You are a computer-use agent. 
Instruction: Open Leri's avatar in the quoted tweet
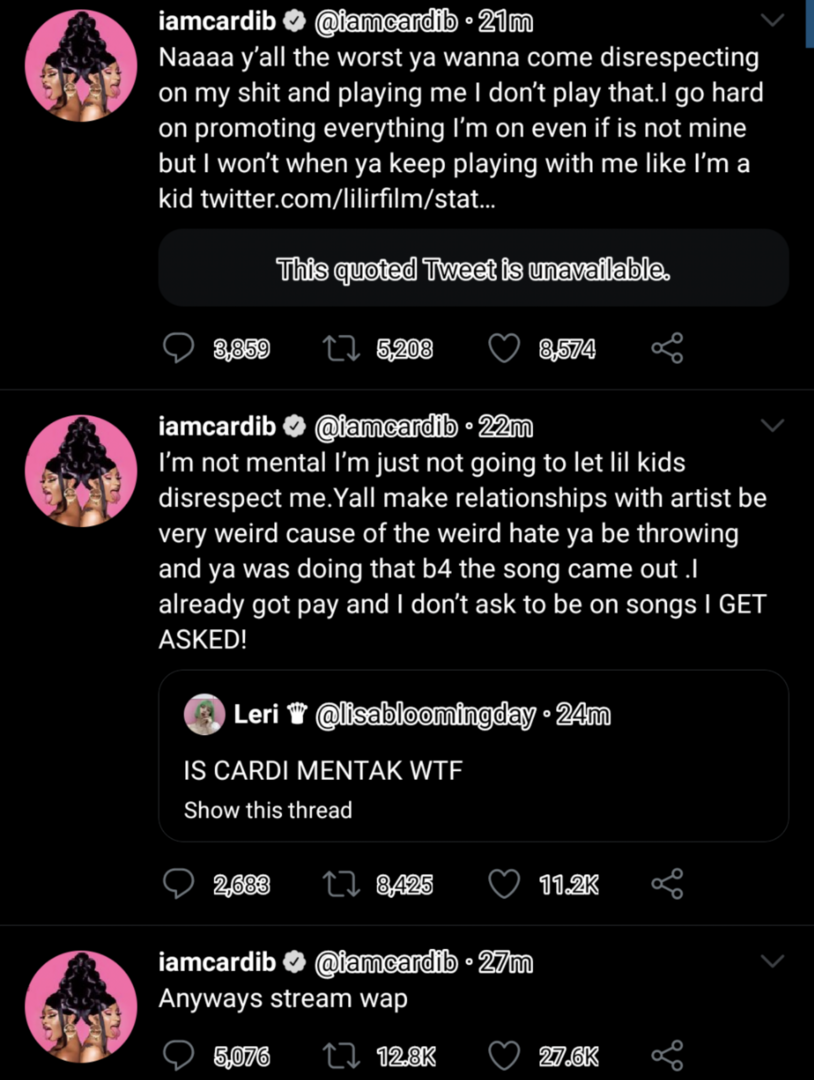(205, 714)
